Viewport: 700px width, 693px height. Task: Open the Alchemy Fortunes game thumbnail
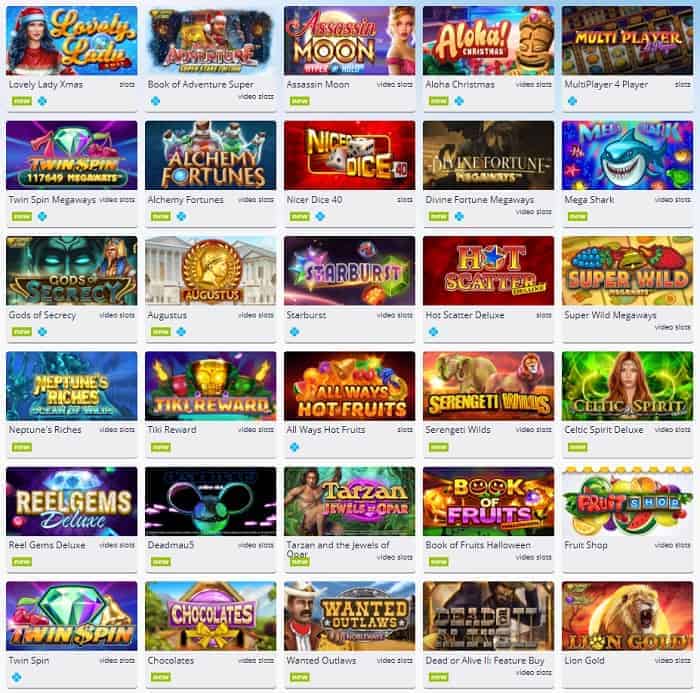210,155
